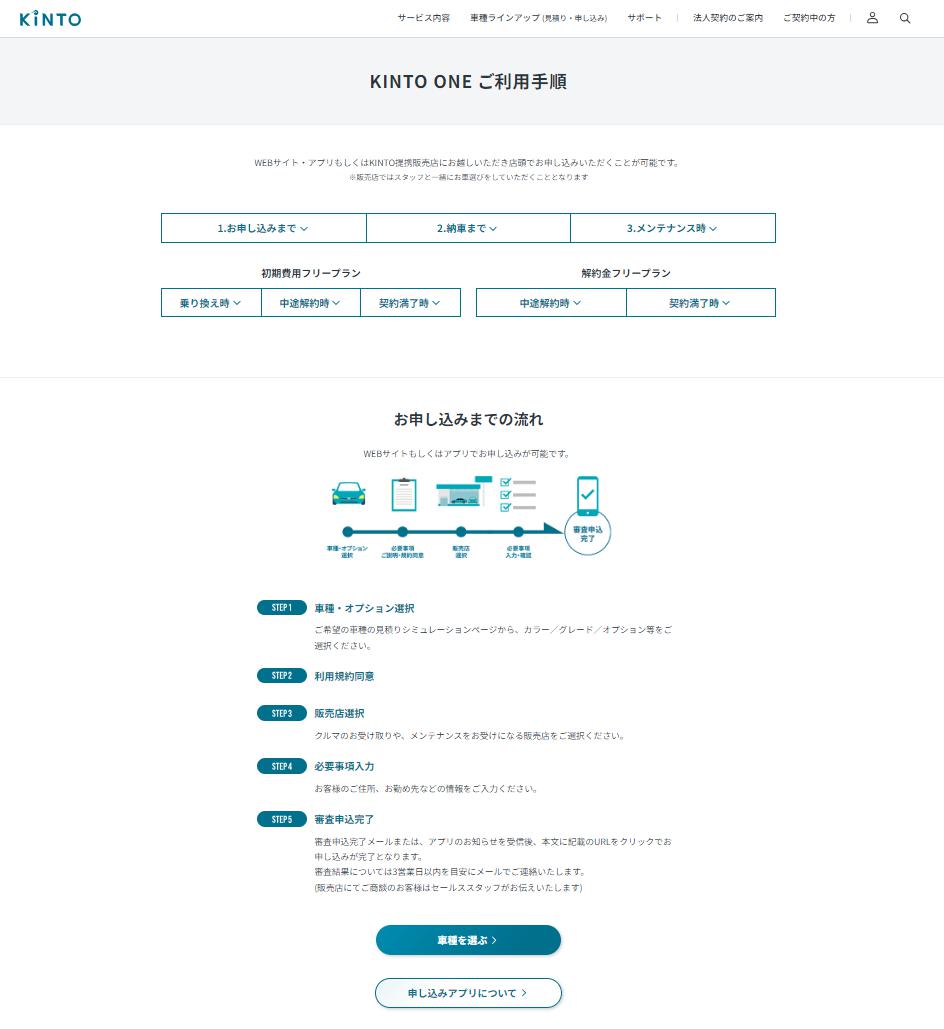Image resolution: width=944 pixels, height=1029 pixels.
Task: Click the checklist illustration
Action: tap(518, 494)
